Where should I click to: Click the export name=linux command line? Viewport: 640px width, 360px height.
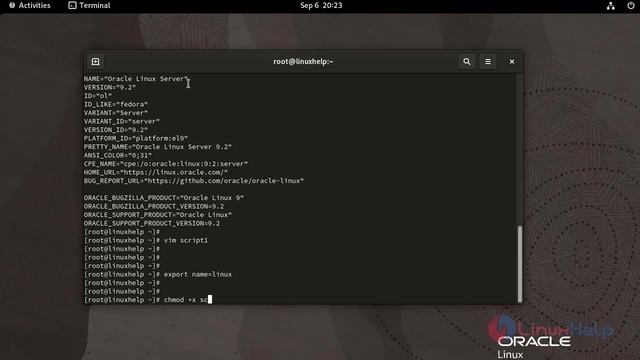158,274
